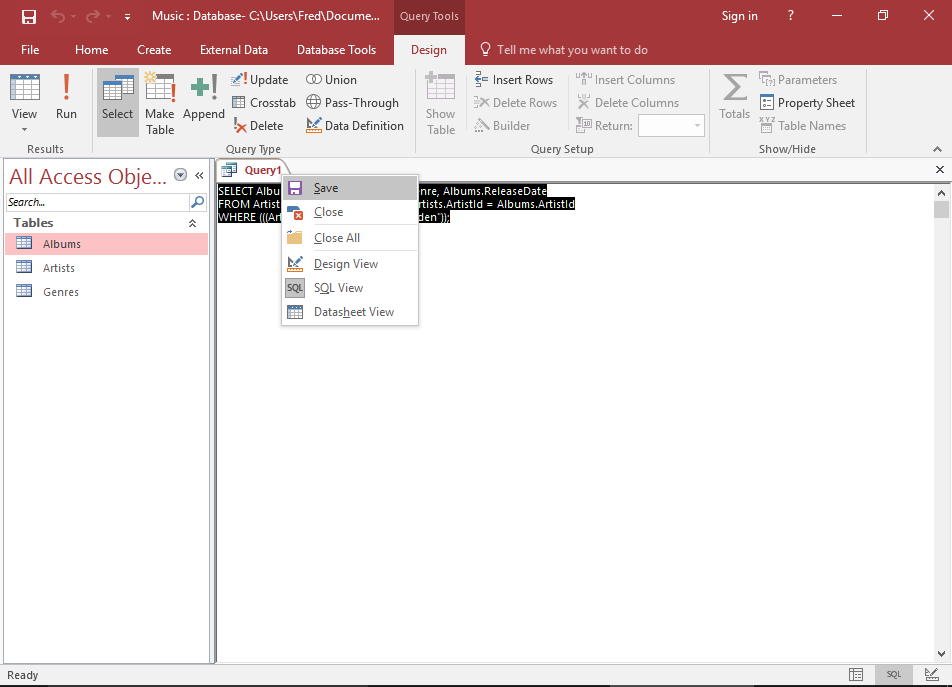Set query type to Data Definition
The height and width of the screenshot is (687, 952).
(355, 126)
